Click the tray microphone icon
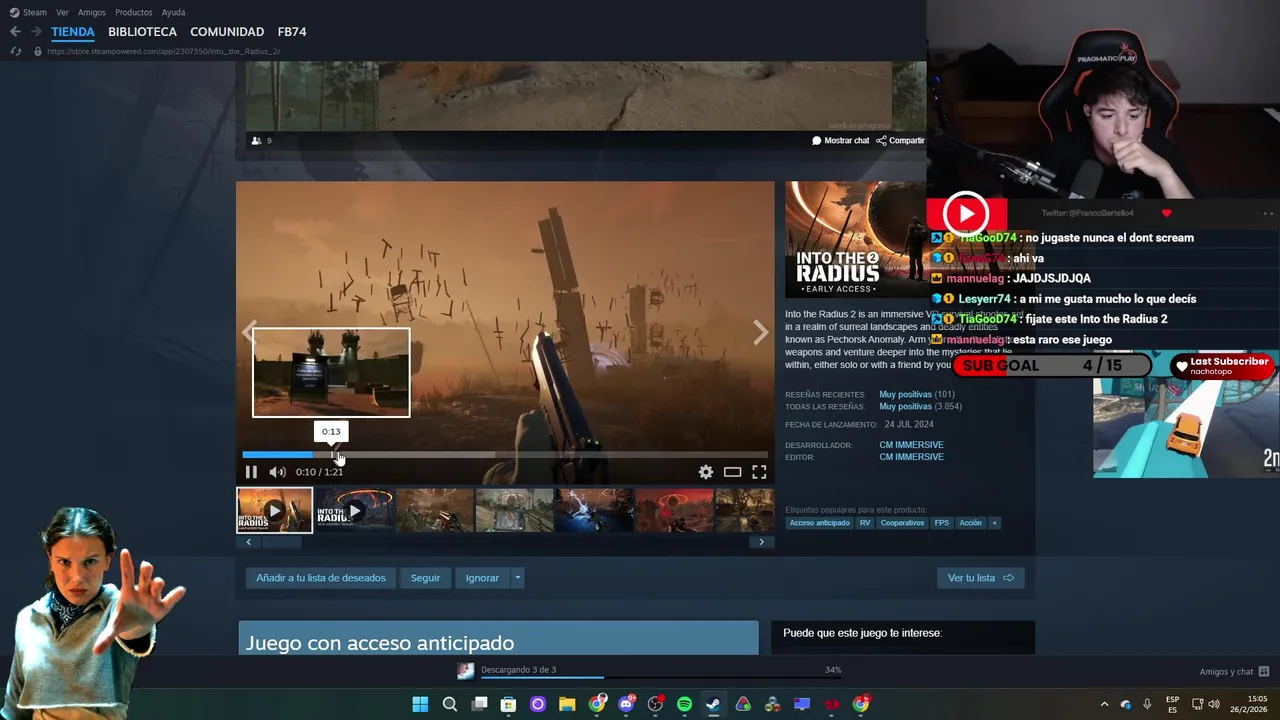The height and width of the screenshot is (720, 1280). [1147, 704]
